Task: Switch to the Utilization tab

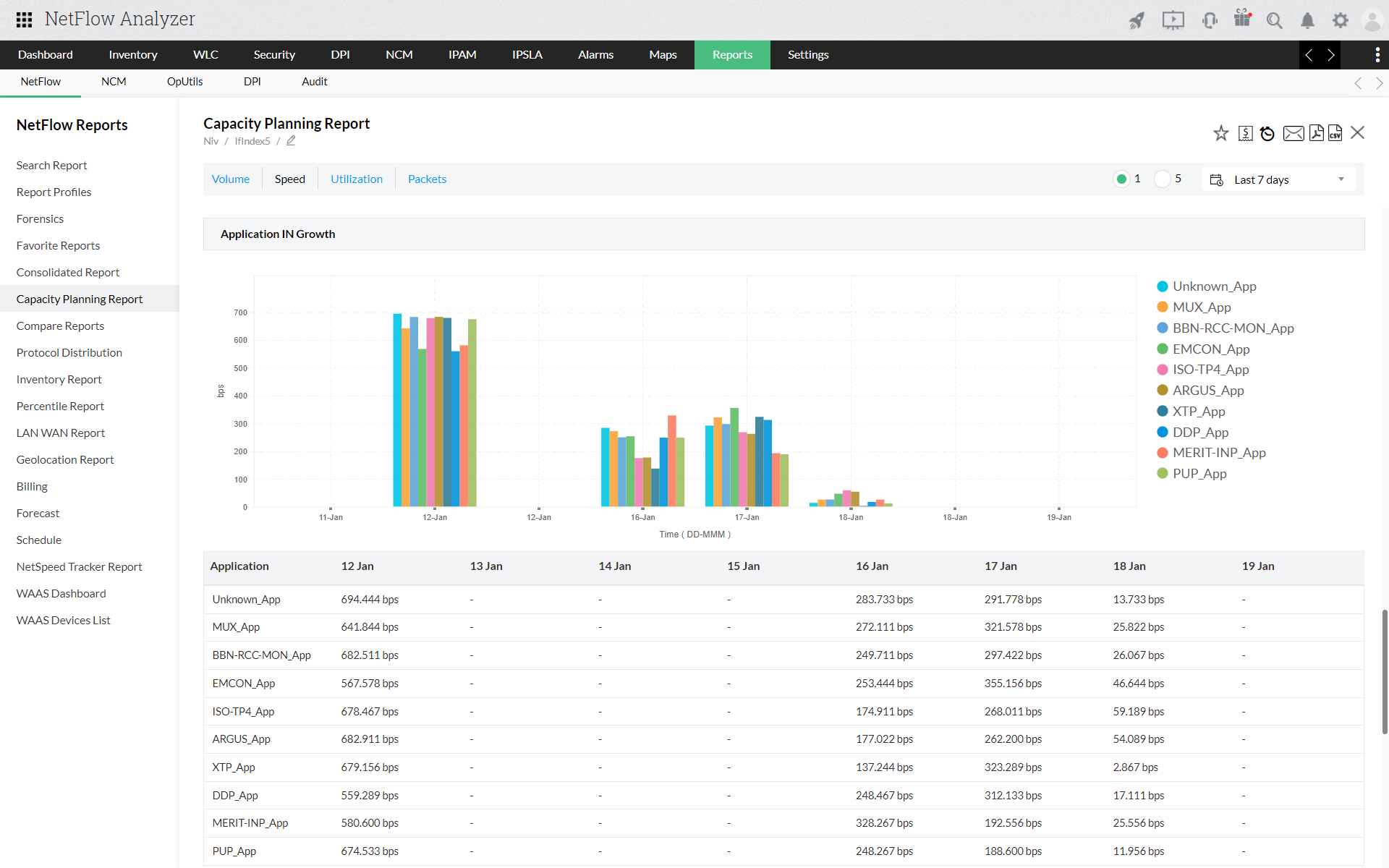Action: (356, 179)
